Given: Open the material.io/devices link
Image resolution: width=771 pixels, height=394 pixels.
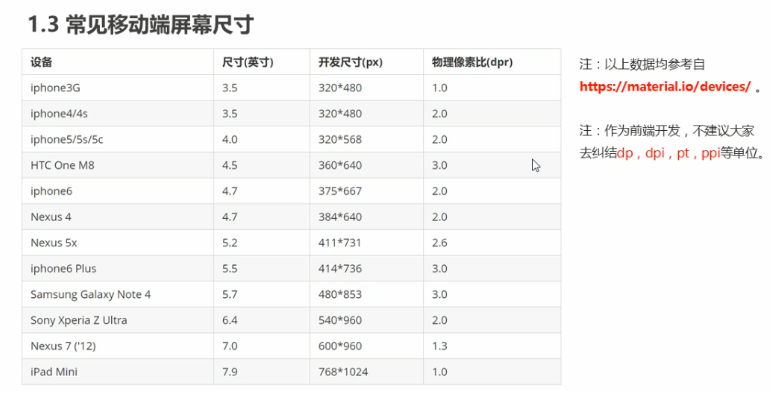Looking at the screenshot, I should click(x=665, y=87).
